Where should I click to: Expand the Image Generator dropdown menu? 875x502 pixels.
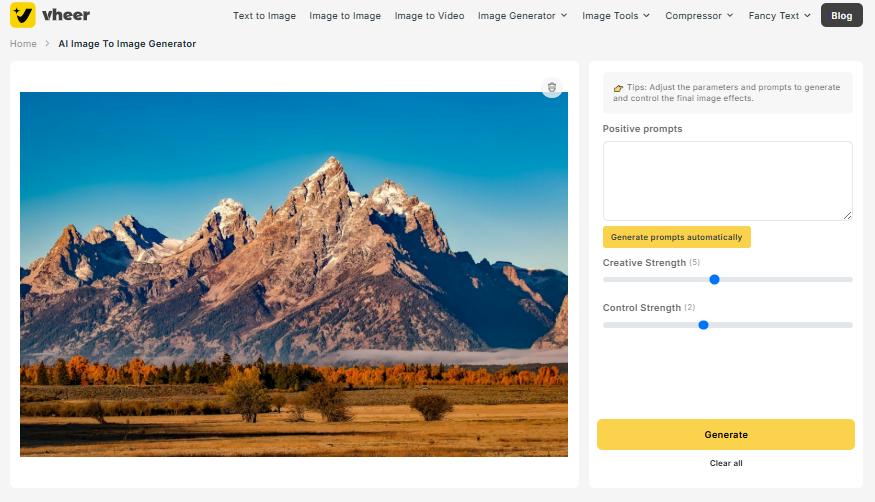click(522, 16)
